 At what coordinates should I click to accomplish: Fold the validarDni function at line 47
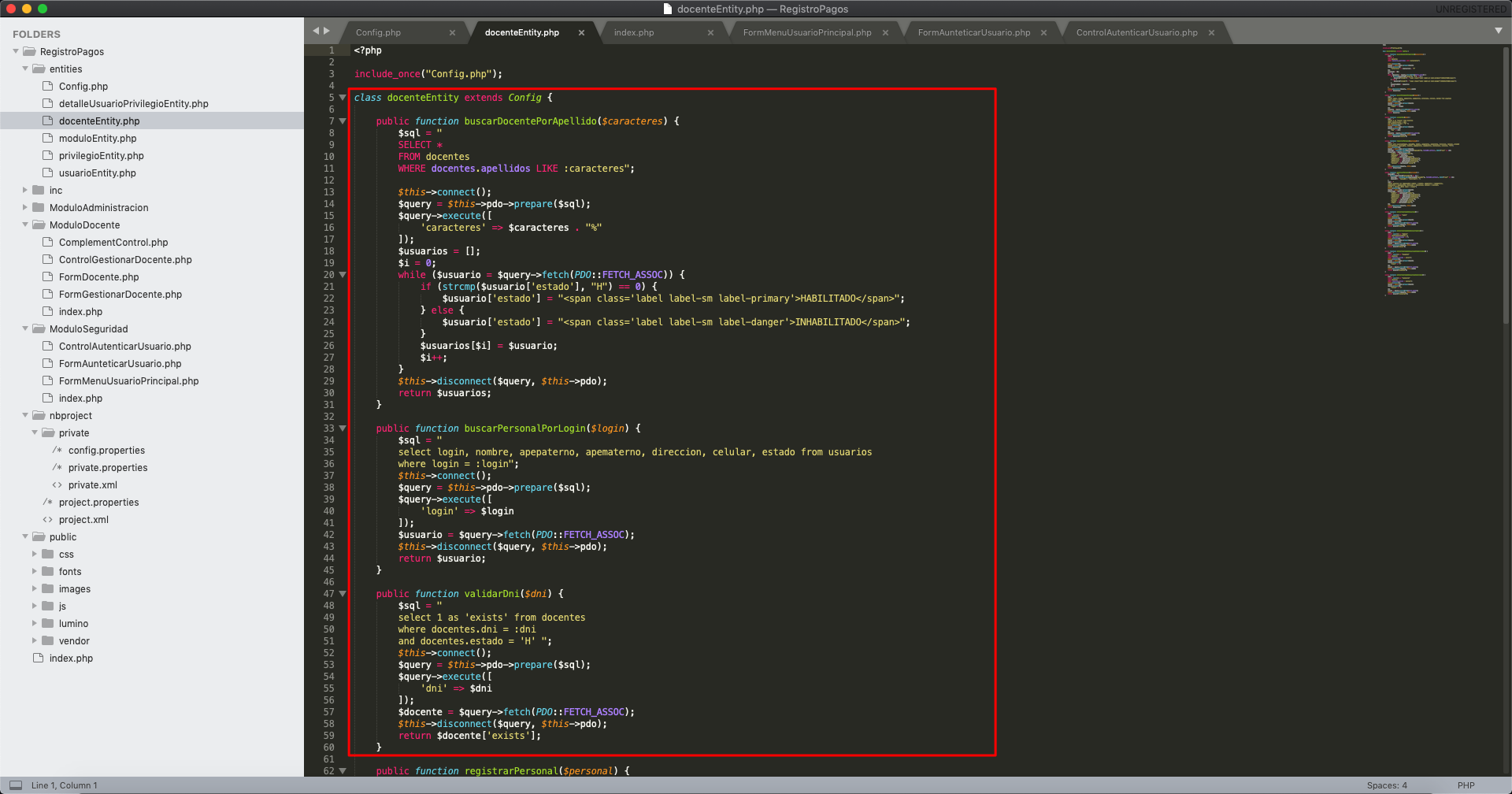click(343, 594)
